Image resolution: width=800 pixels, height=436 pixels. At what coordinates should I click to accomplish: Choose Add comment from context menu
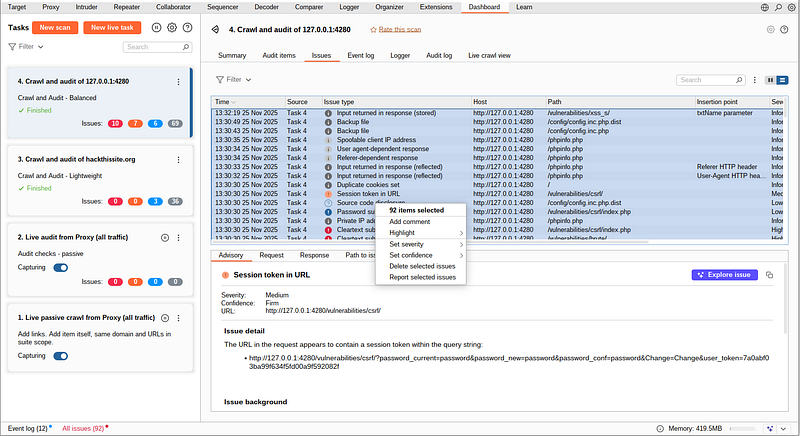(420, 222)
